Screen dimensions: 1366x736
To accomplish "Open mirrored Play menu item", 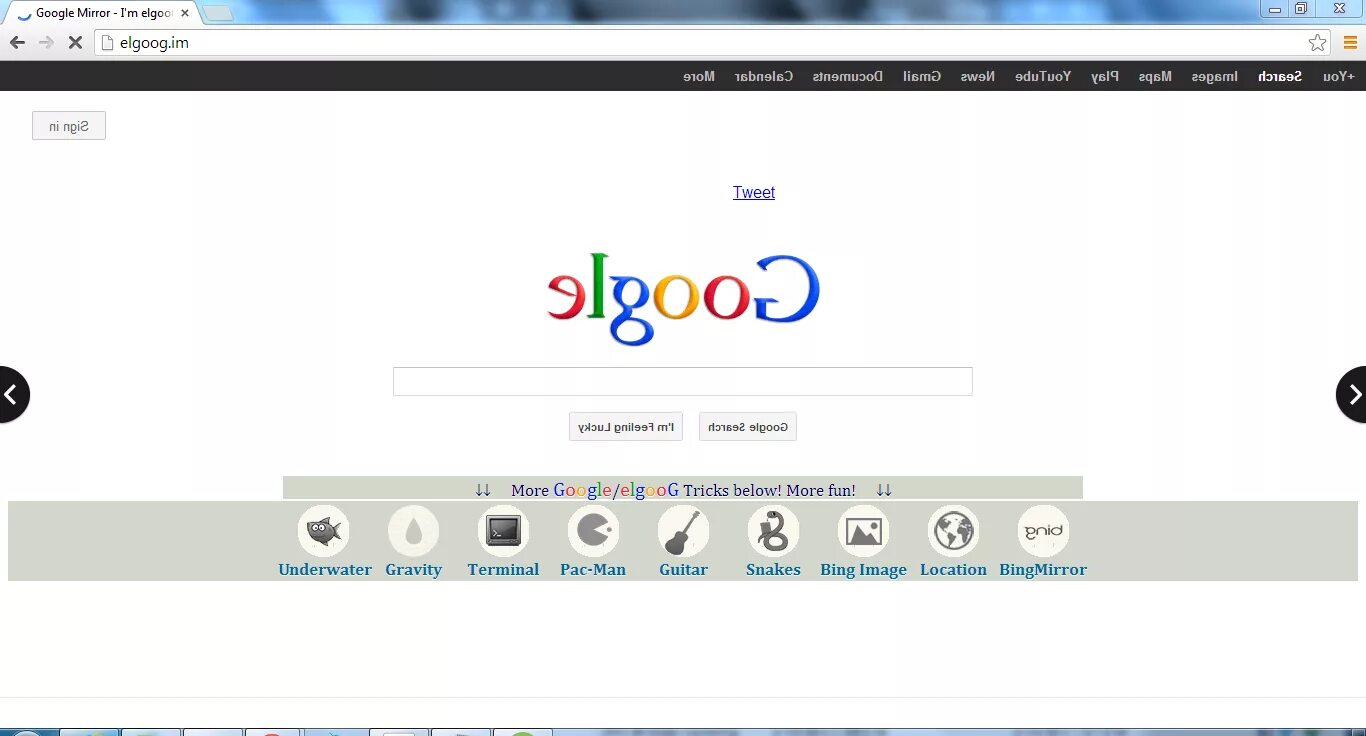I will 1105,76.
